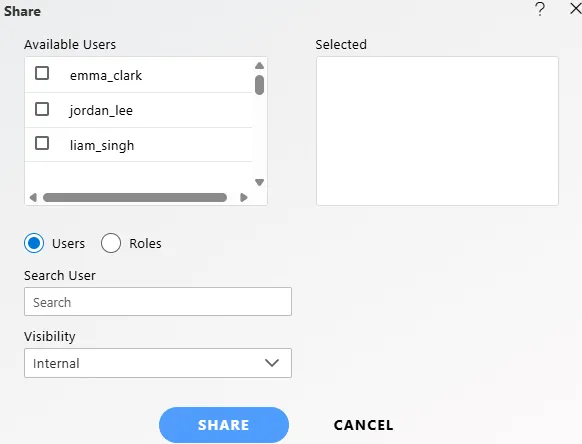Click the vertical scrollbar thumb in Available Users
This screenshot has width=582, height=444.
259,85
